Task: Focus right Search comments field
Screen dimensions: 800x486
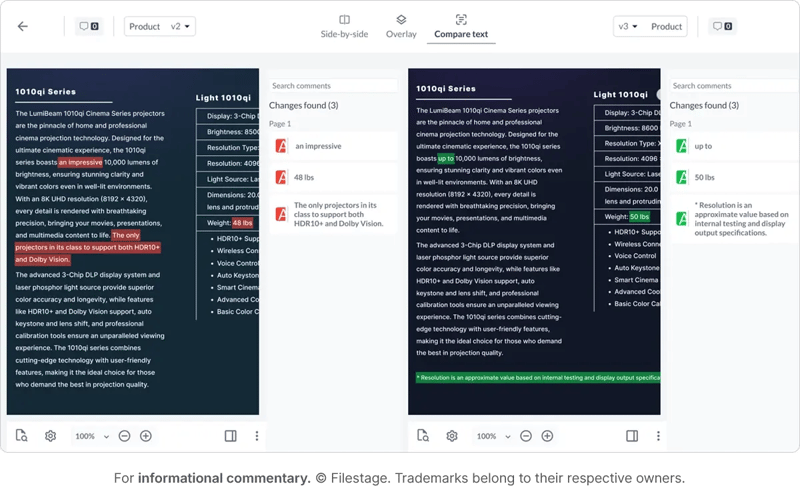Action: (x=734, y=86)
